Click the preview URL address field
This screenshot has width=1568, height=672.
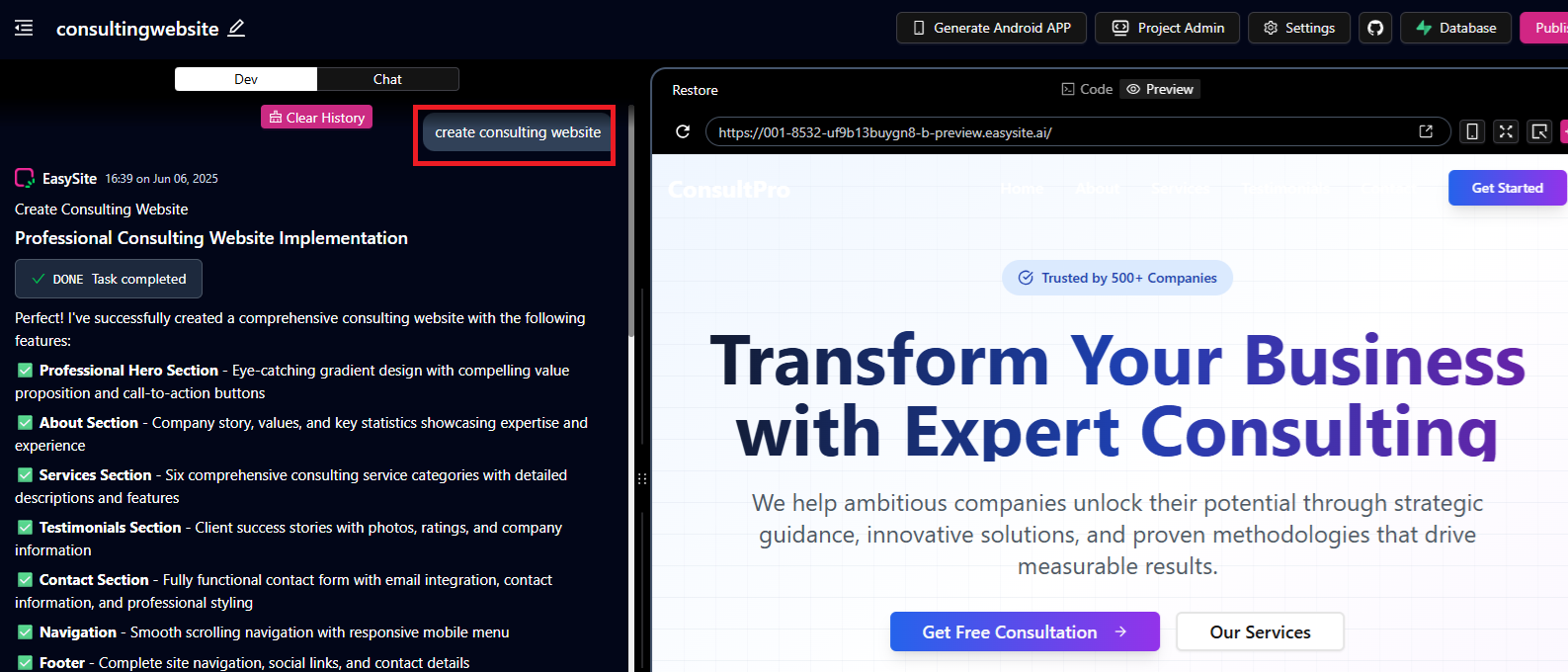tap(1057, 132)
